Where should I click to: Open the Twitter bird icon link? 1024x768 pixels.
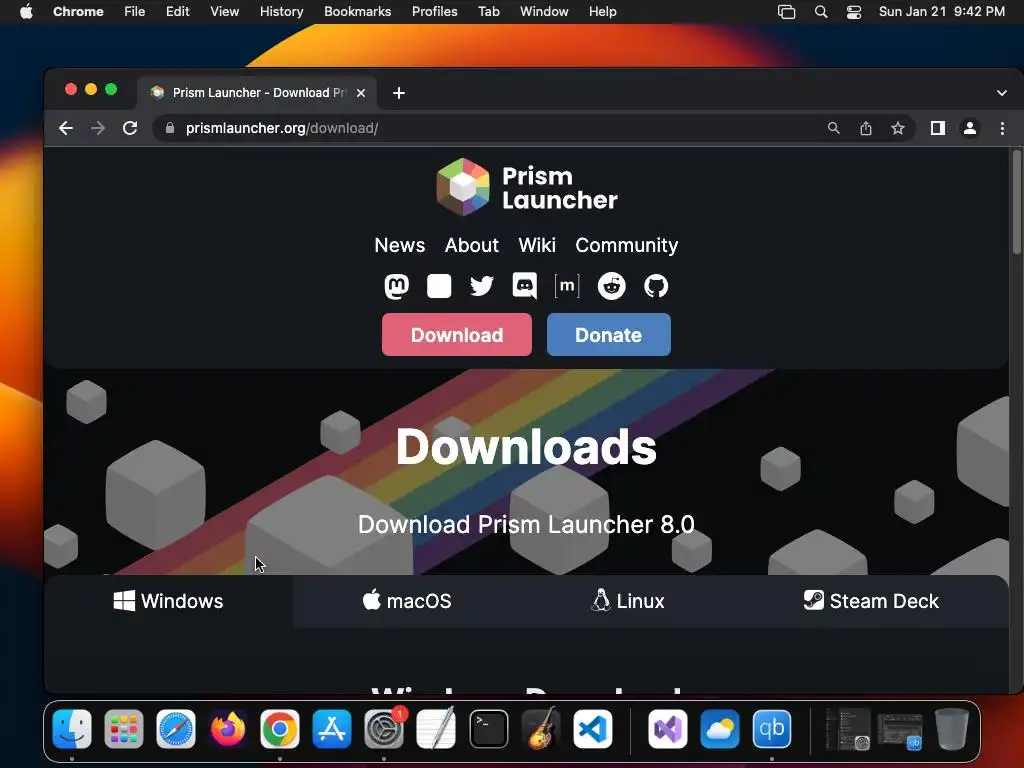coord(481,286)
